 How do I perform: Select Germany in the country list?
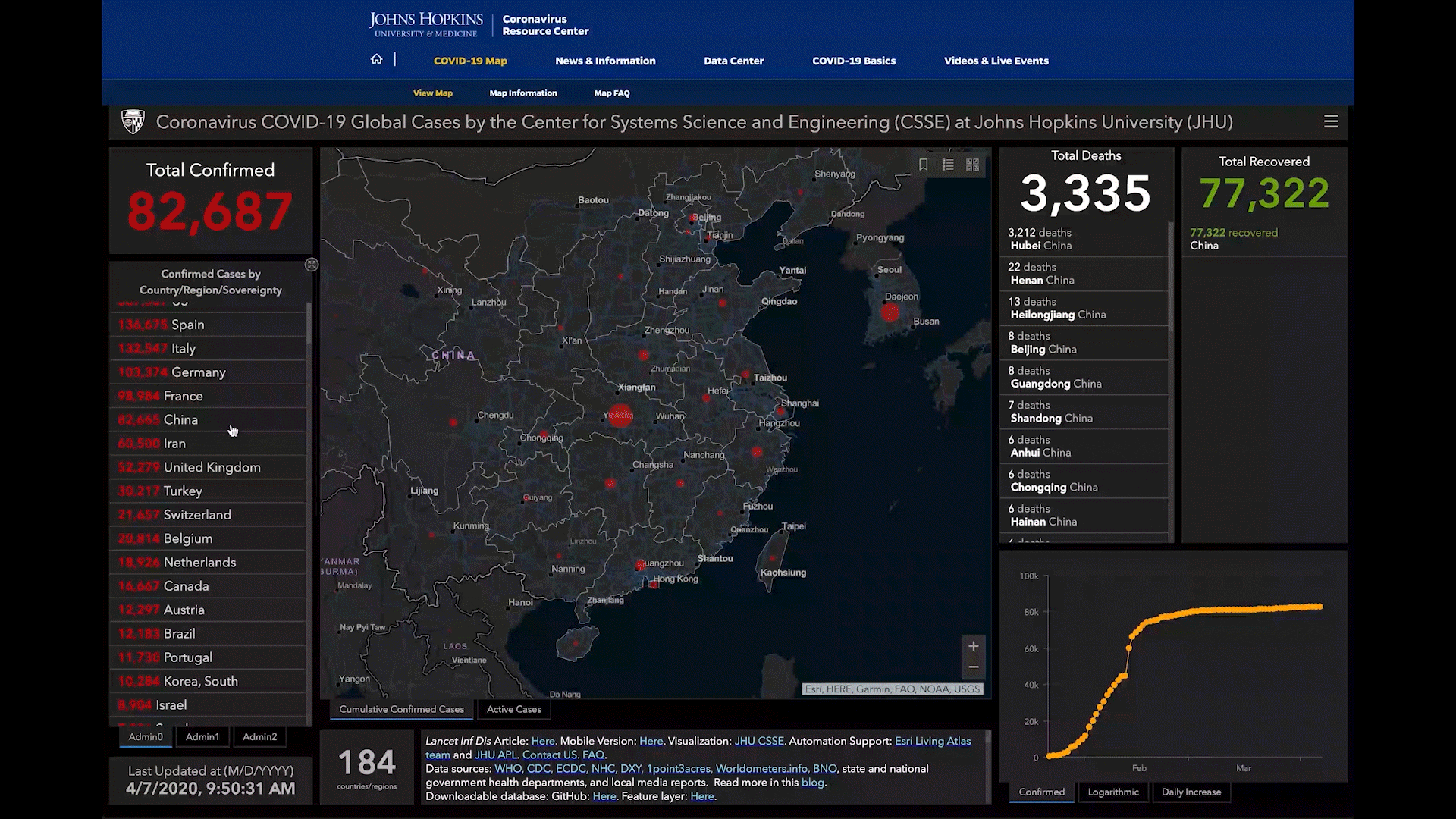pos(209,372)
